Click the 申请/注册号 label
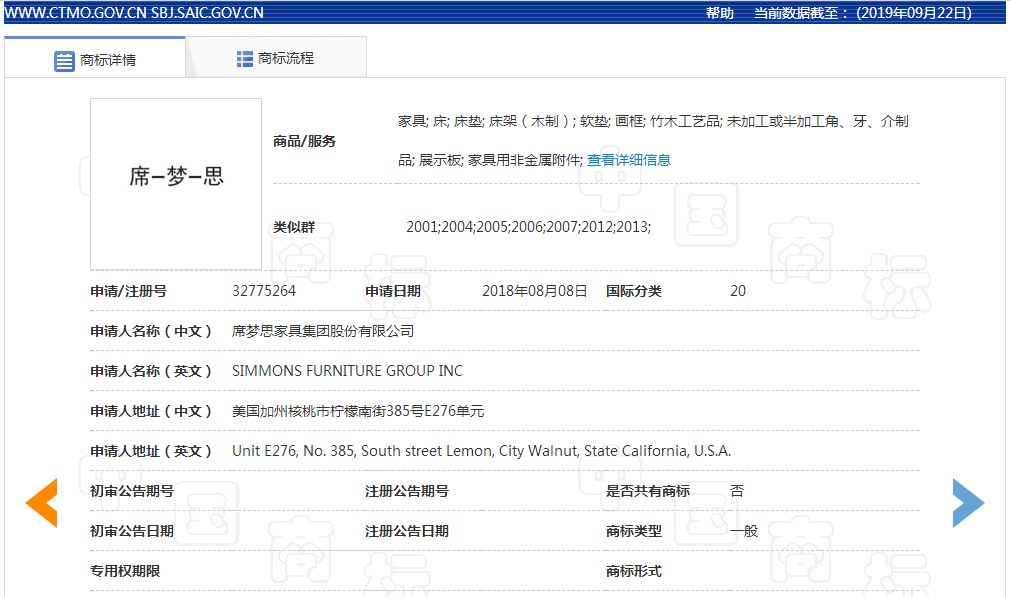 [128, 291]
